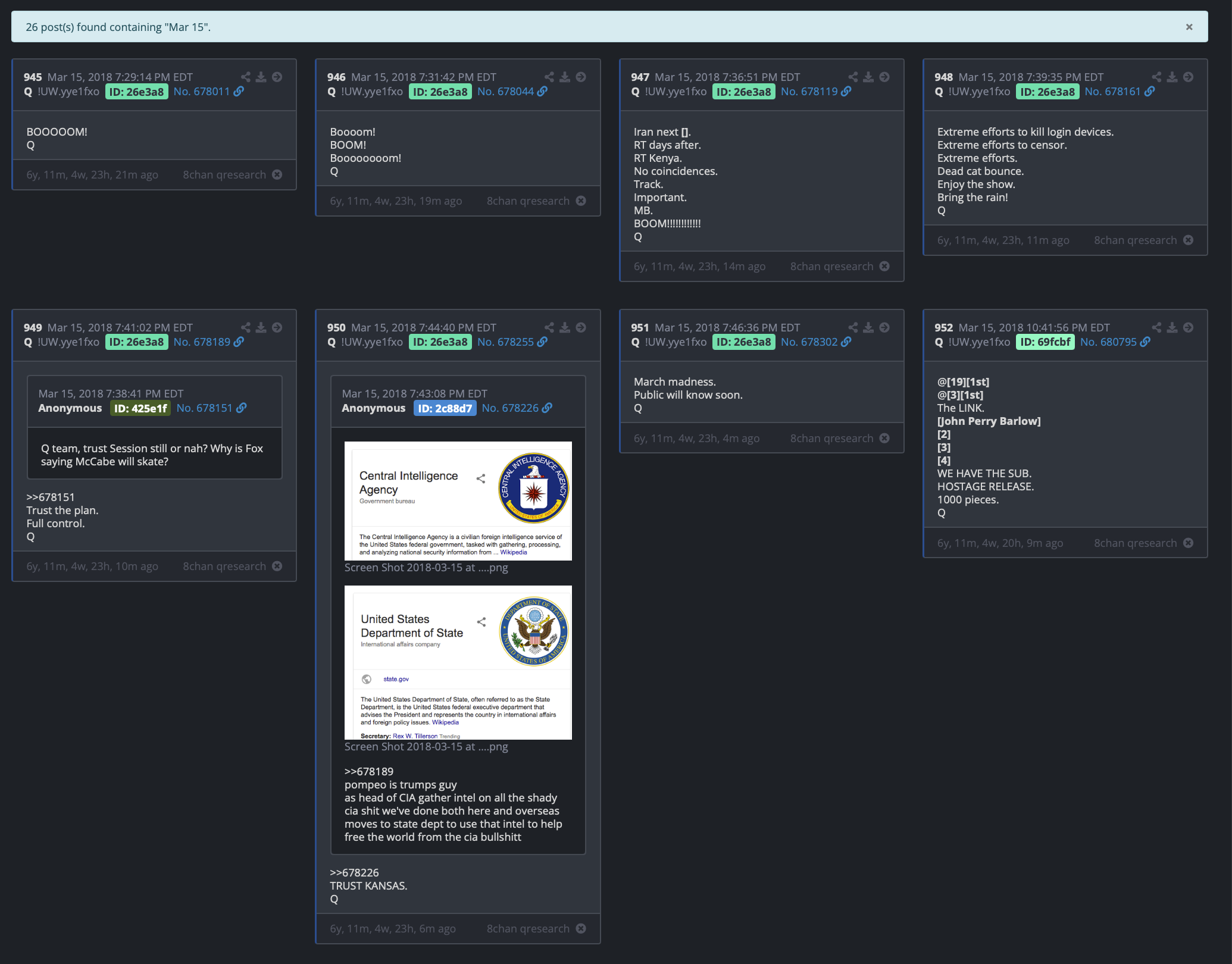Download post 952
Viewport: 1232px width, 964px height.
[x=1172, y=327]
